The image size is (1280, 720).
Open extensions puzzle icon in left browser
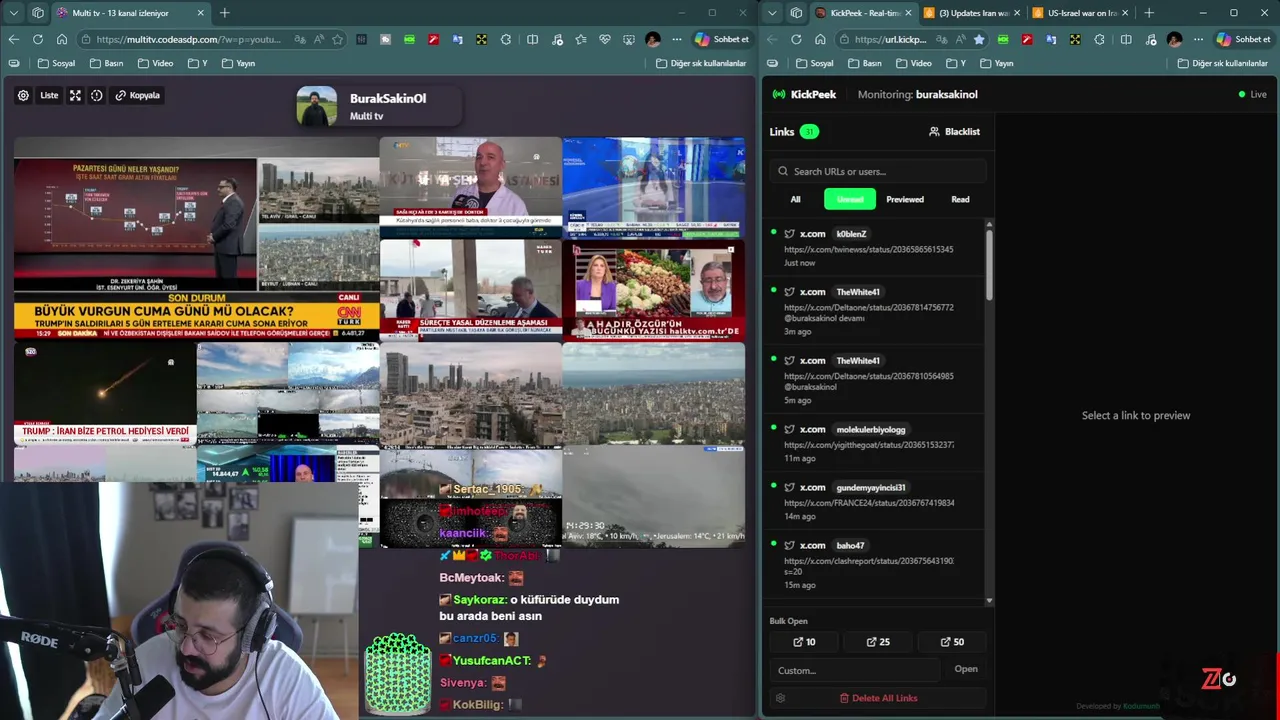(x=506, y=39)
